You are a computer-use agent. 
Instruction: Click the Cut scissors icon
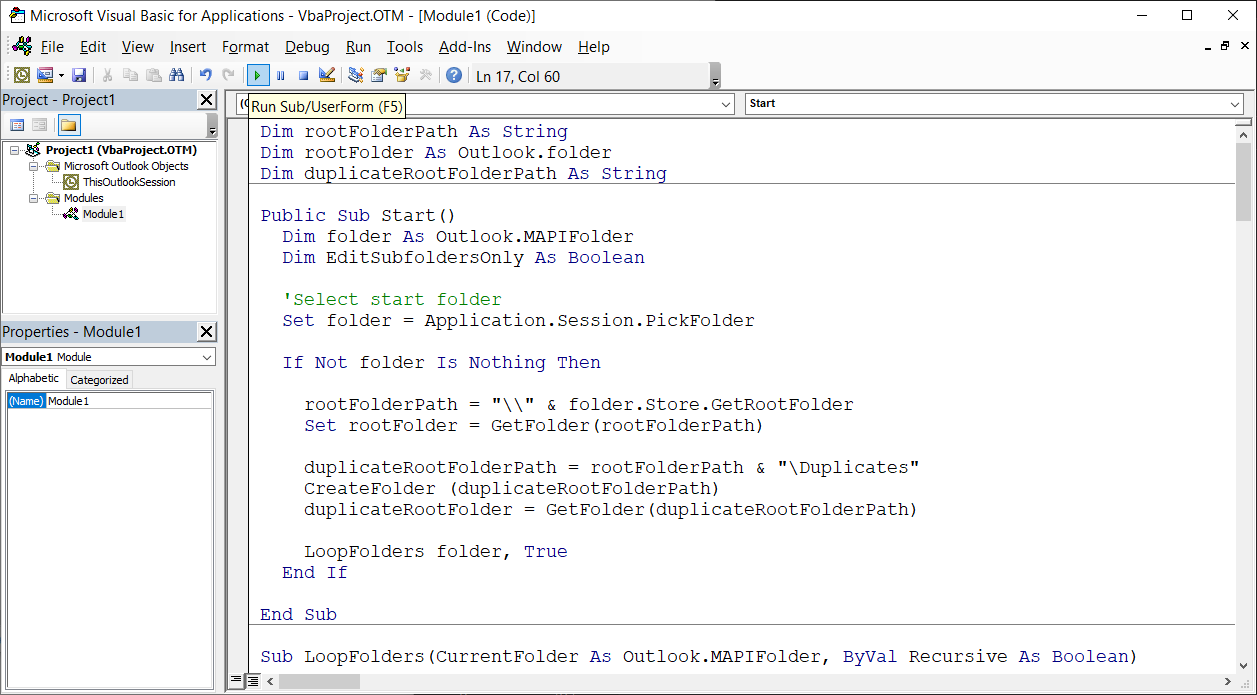coord(107,75)
